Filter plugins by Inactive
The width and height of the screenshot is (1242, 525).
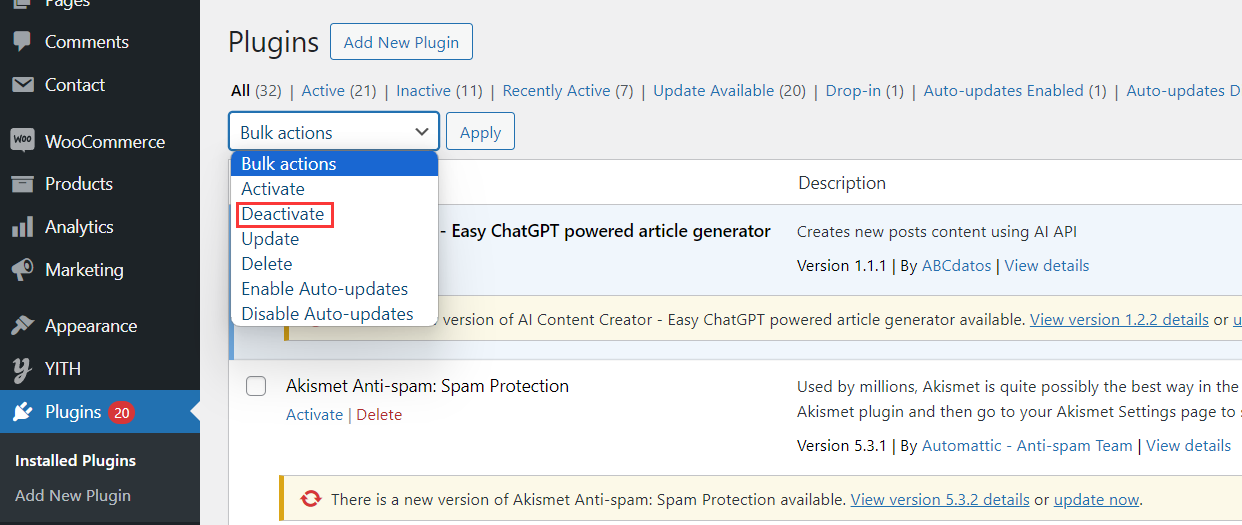tap(423, 91)
